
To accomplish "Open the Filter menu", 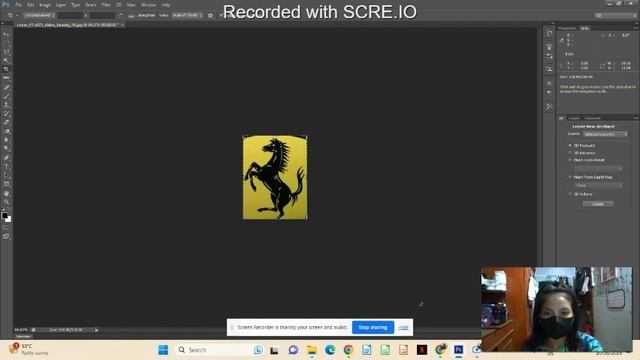I will tap(106, 5).
